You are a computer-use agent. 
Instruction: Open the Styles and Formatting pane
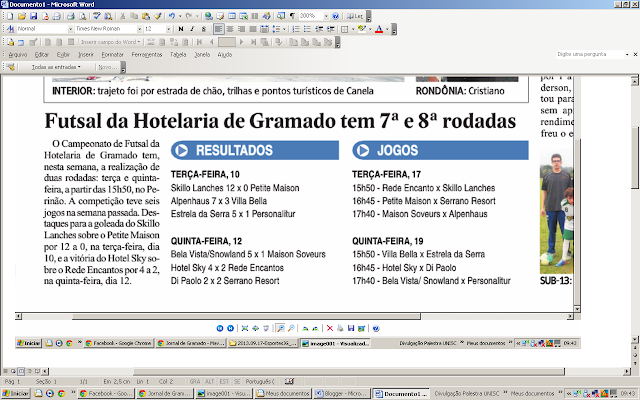(10, 29)
